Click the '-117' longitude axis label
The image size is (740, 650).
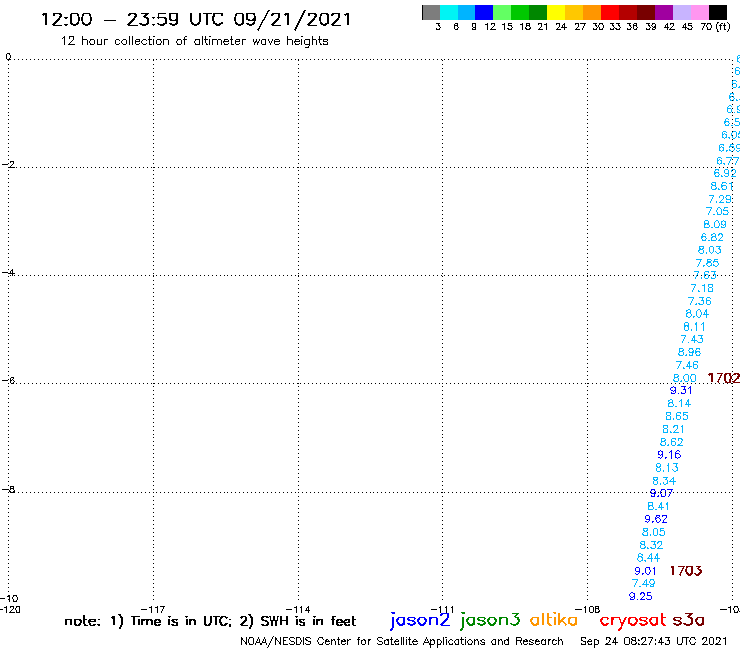pos(153,609)
